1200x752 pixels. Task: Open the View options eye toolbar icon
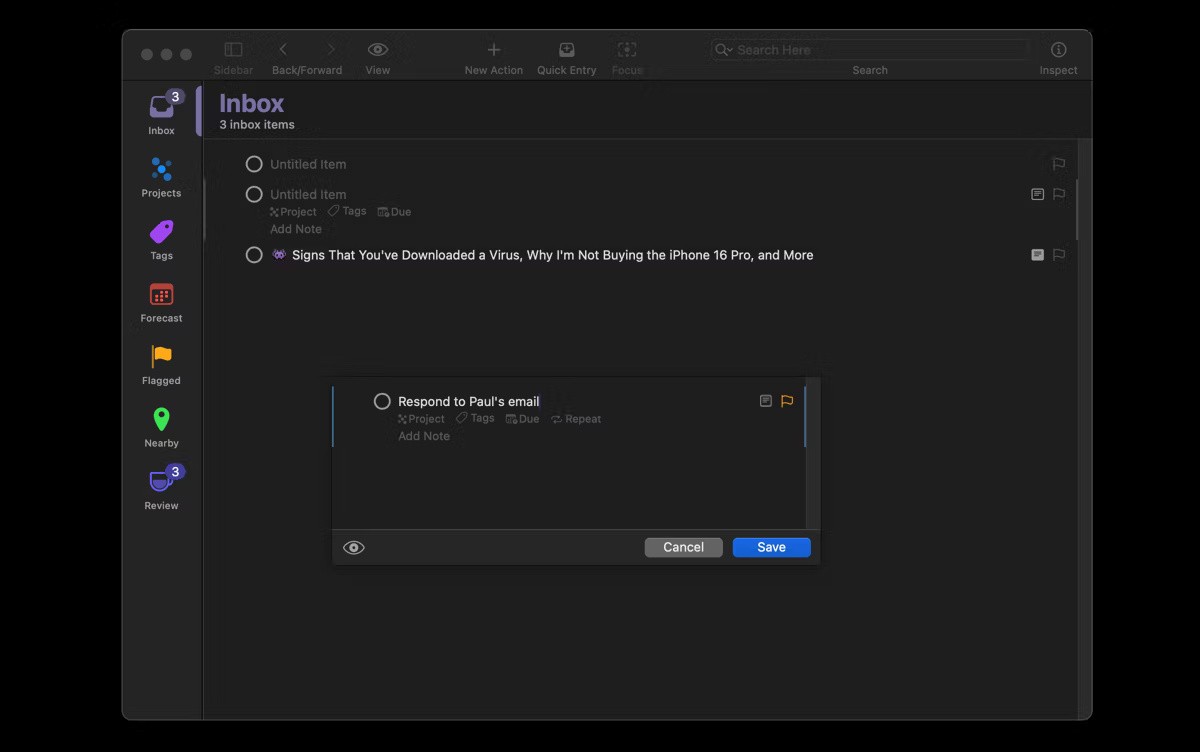(378, 50)
